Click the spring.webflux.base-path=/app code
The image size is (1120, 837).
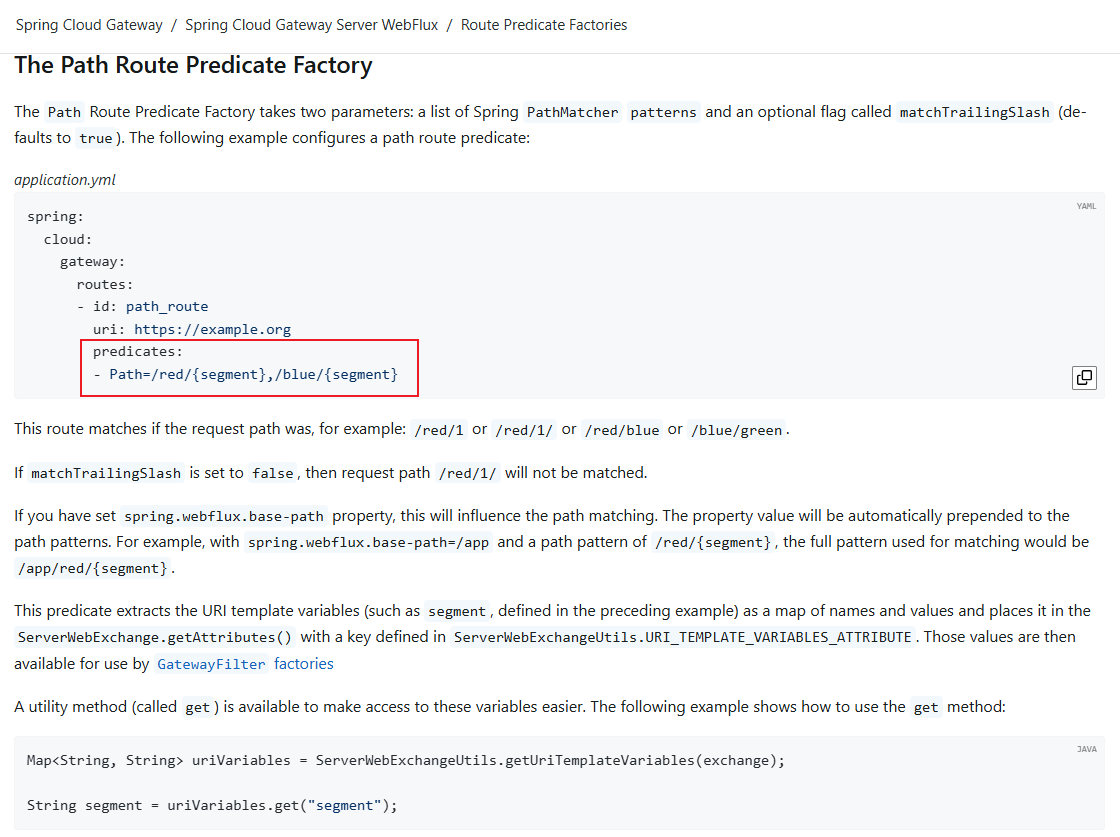tap(369, 542)
